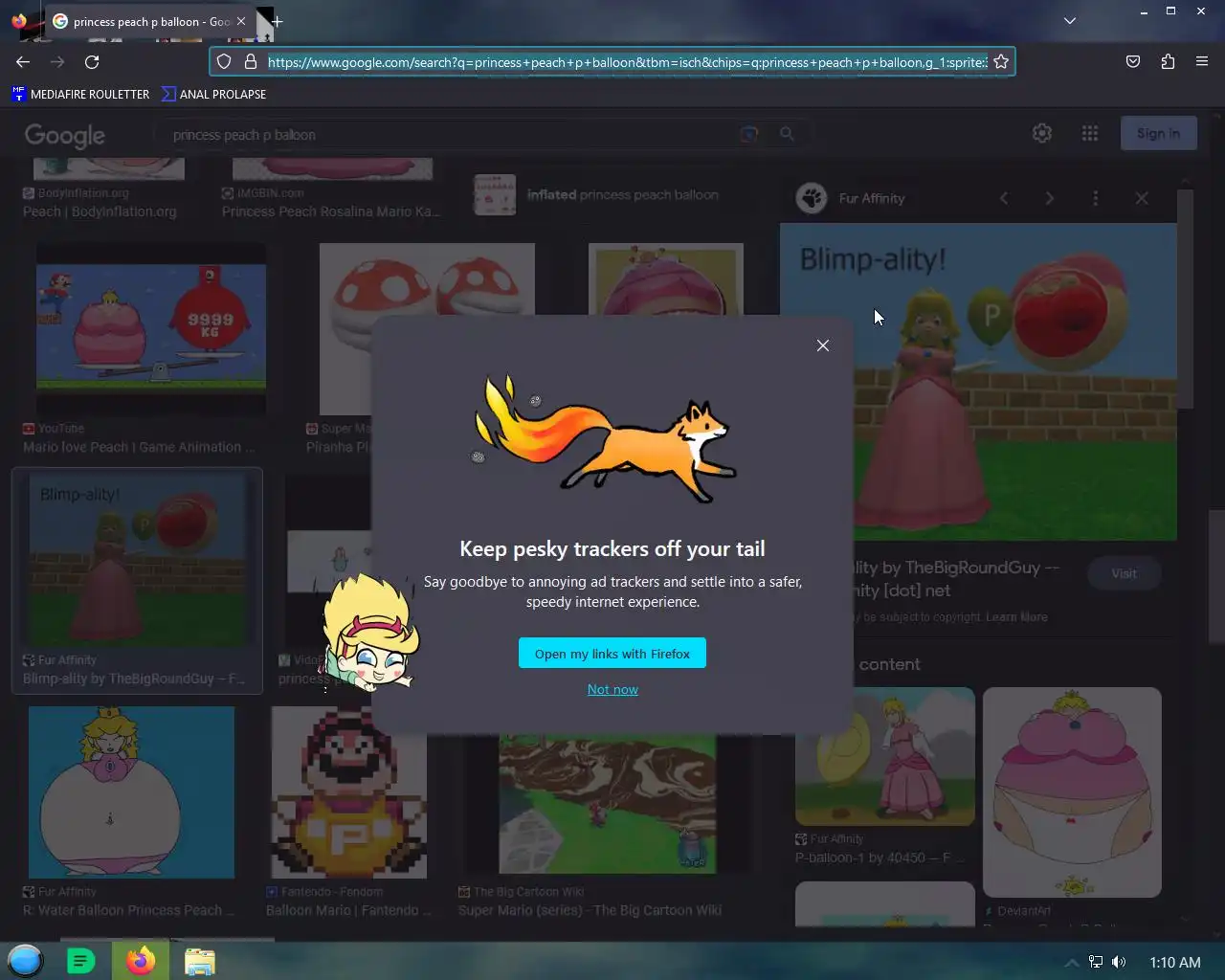The width and height of the screenshot is (1225, 980).
Task: Go back with browser back arrow
Action: tap(23, 61)
